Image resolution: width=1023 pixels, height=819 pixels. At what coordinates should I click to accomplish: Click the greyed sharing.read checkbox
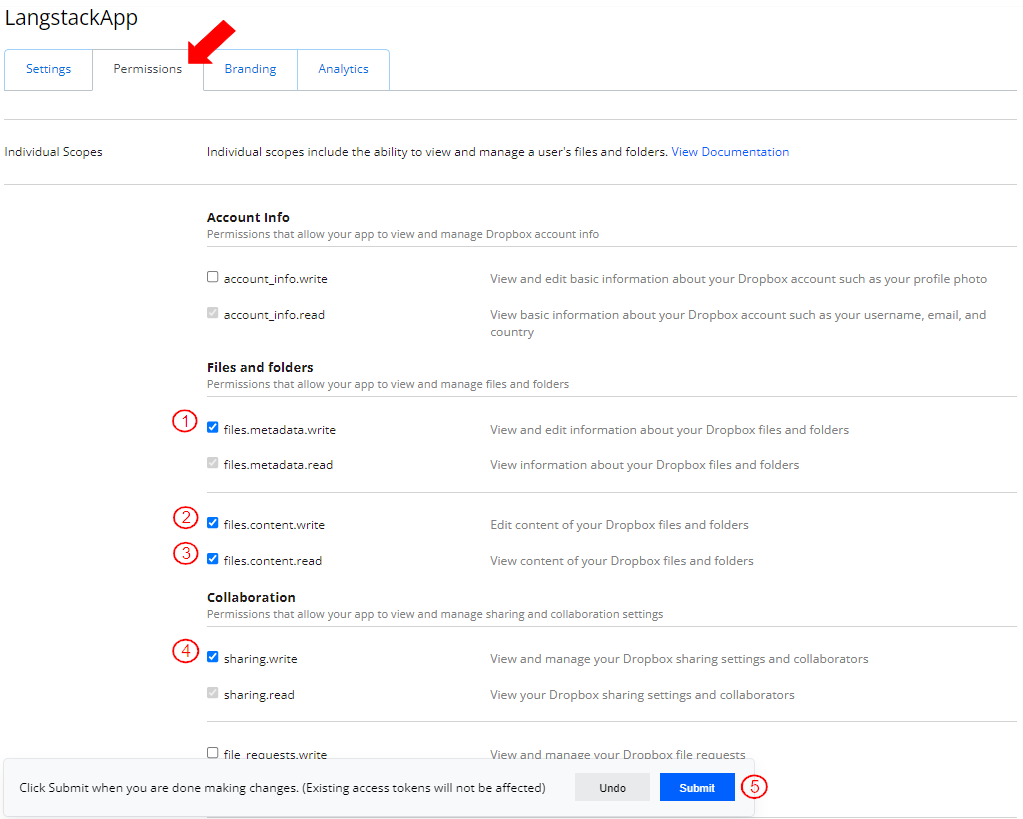213,693
